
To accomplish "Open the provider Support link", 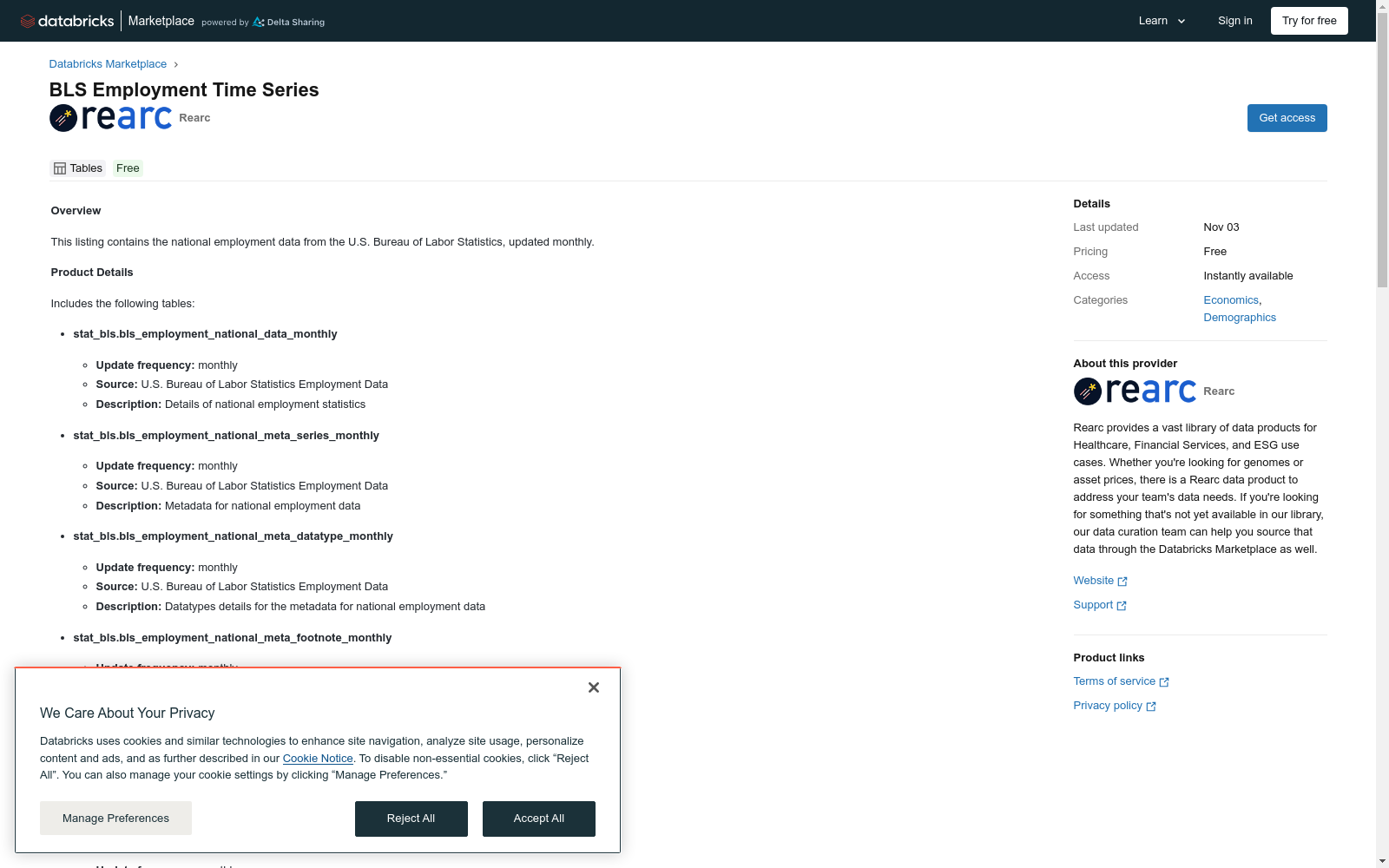I will click(1093, 605).
